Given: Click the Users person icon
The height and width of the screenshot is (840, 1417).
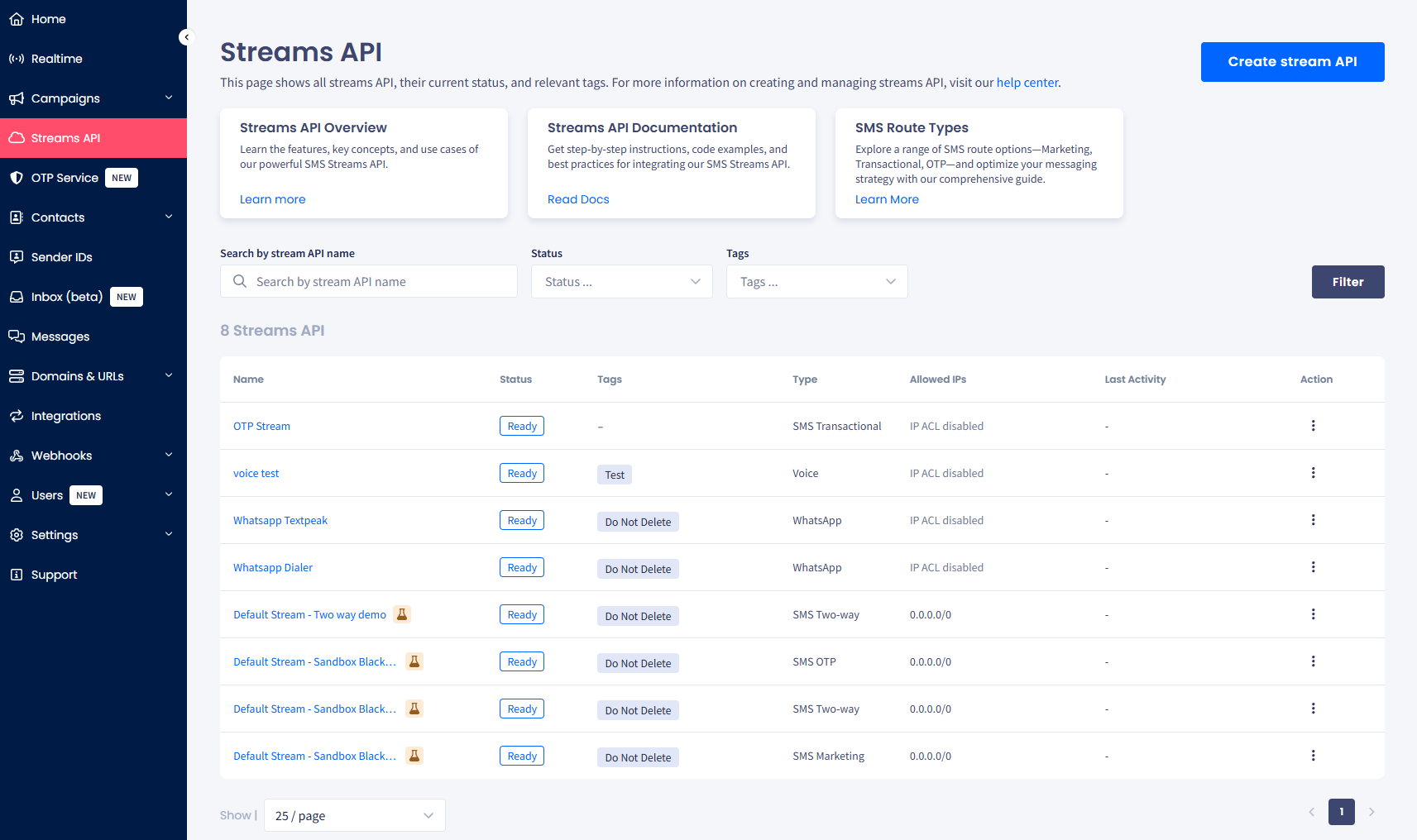Looking at the screenshot, I should coord(17,495).
